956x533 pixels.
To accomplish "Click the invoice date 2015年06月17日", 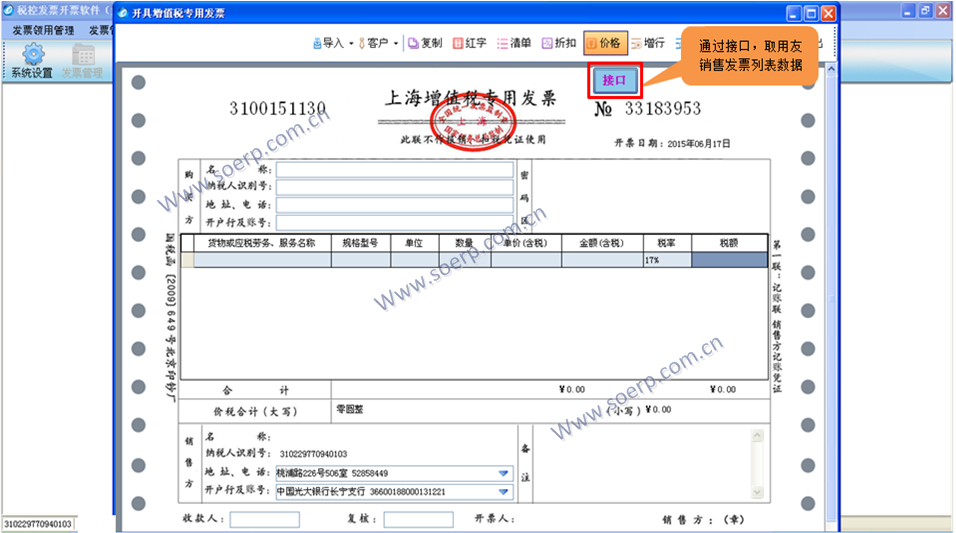I will coord(699,144).
